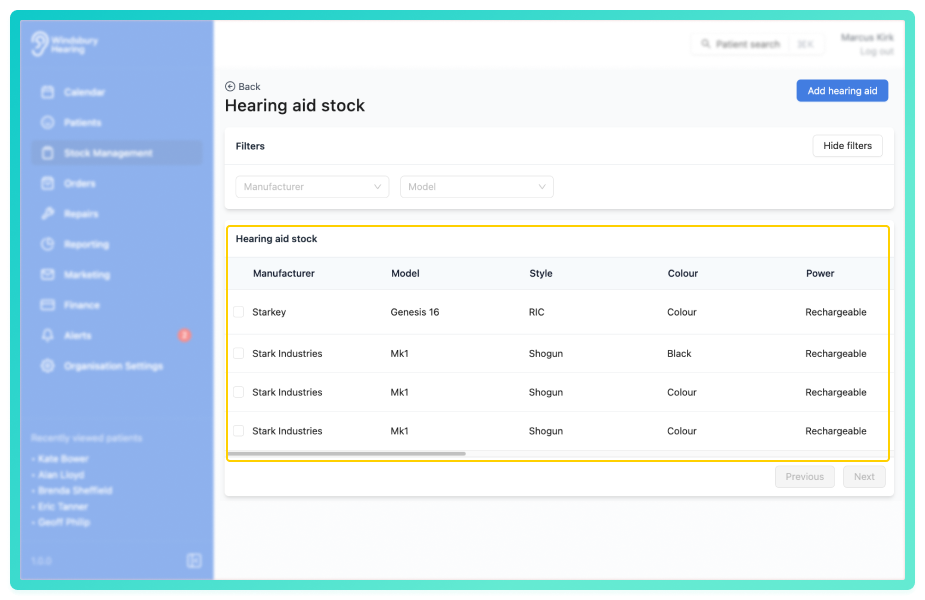Click the Hide filters button

[847, 146]
